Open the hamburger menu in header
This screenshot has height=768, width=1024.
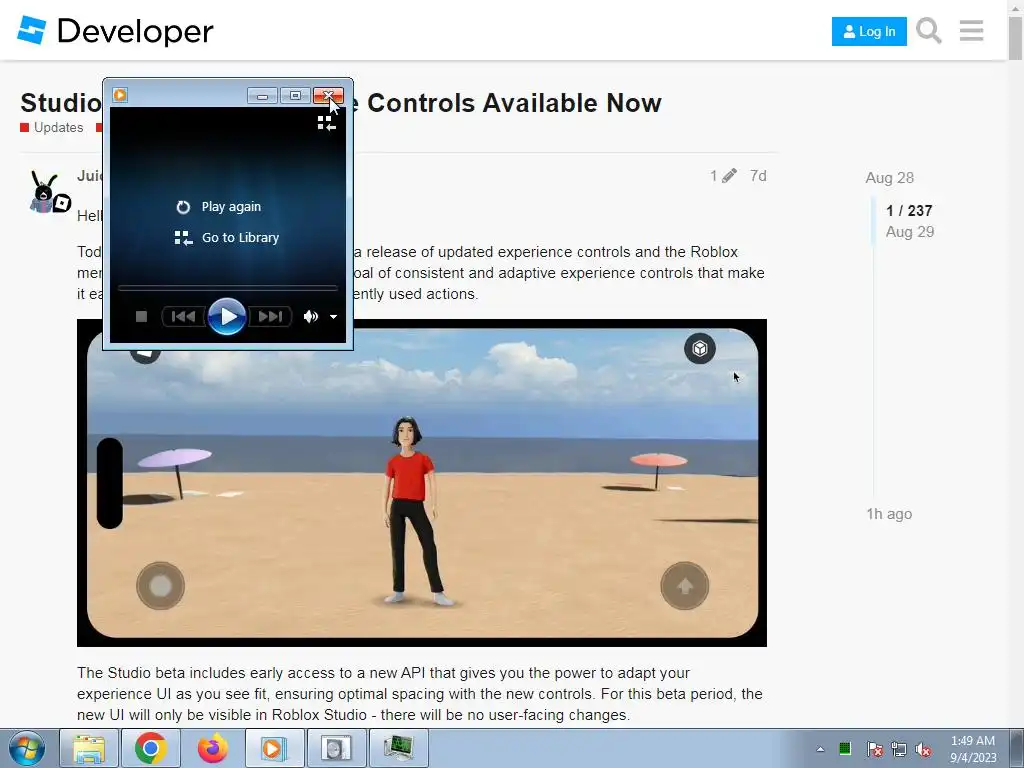click(971, 31)
